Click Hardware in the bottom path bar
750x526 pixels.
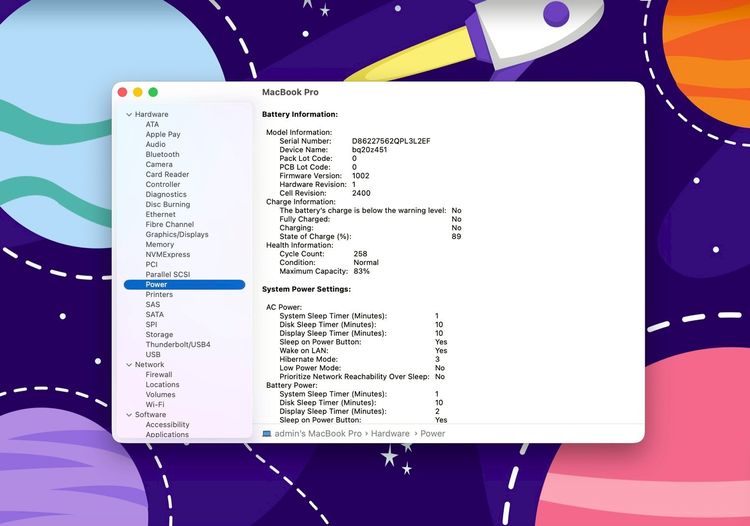pos(391,434)
